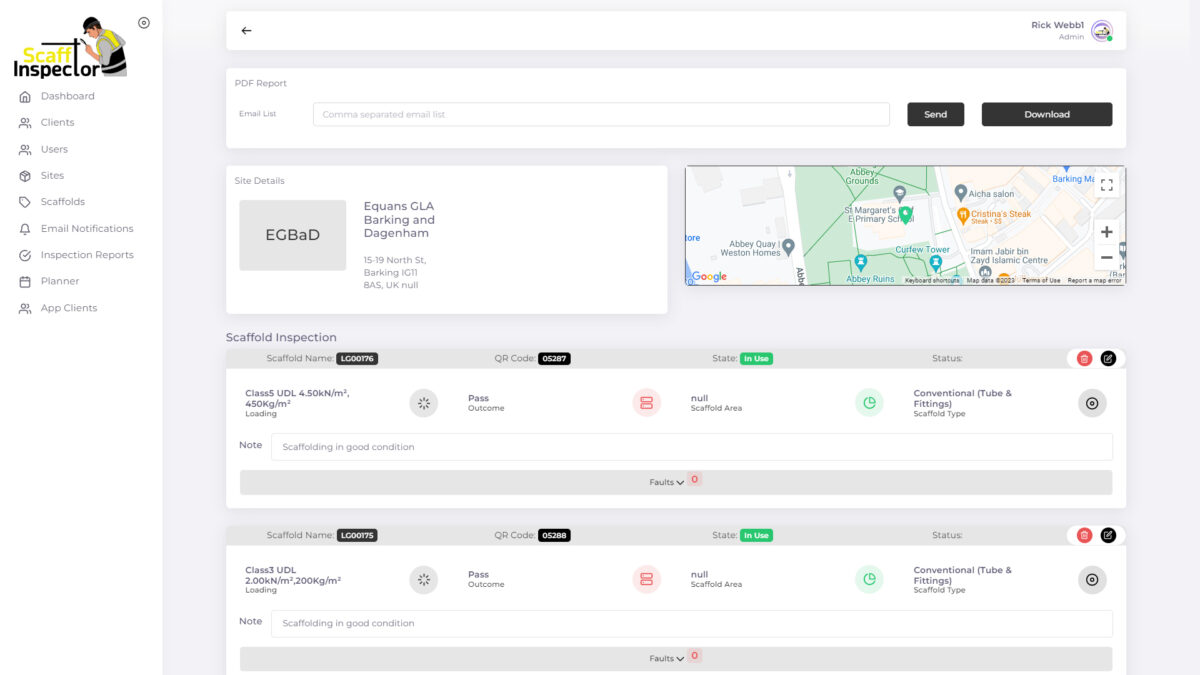Click the email list input field
The width and height of the screenshot is (1200, 675).
point(601,114)
